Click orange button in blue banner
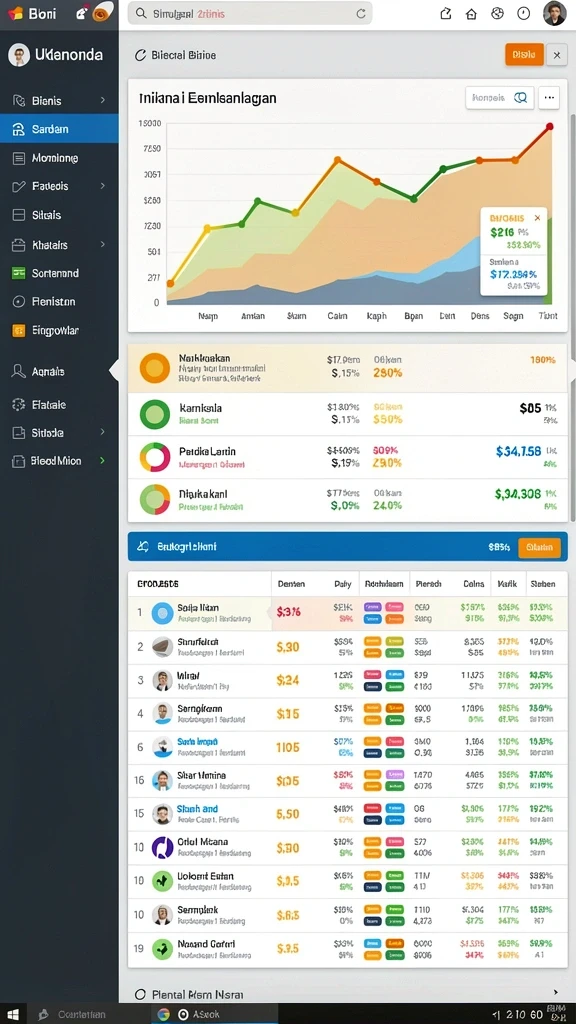The width and height of the screenshot is (576, 1024). 539,547
